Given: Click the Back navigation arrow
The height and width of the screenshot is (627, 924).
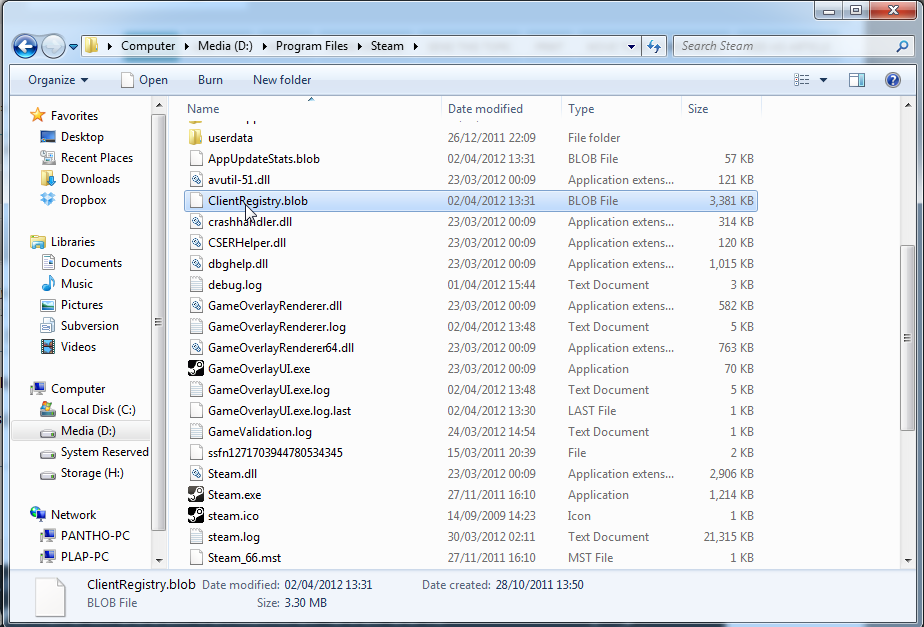Looking at the screenshot, I should coord(24,46).
